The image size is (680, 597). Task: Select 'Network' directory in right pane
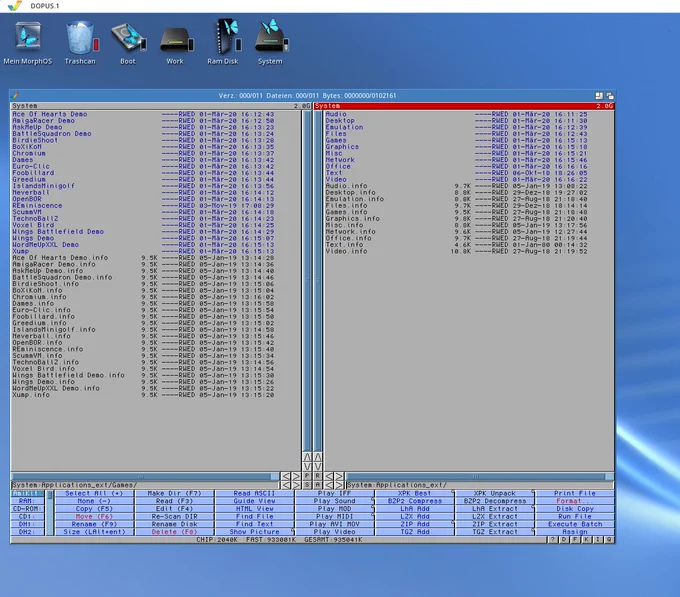pyautogui.click(x=457, y=160)
